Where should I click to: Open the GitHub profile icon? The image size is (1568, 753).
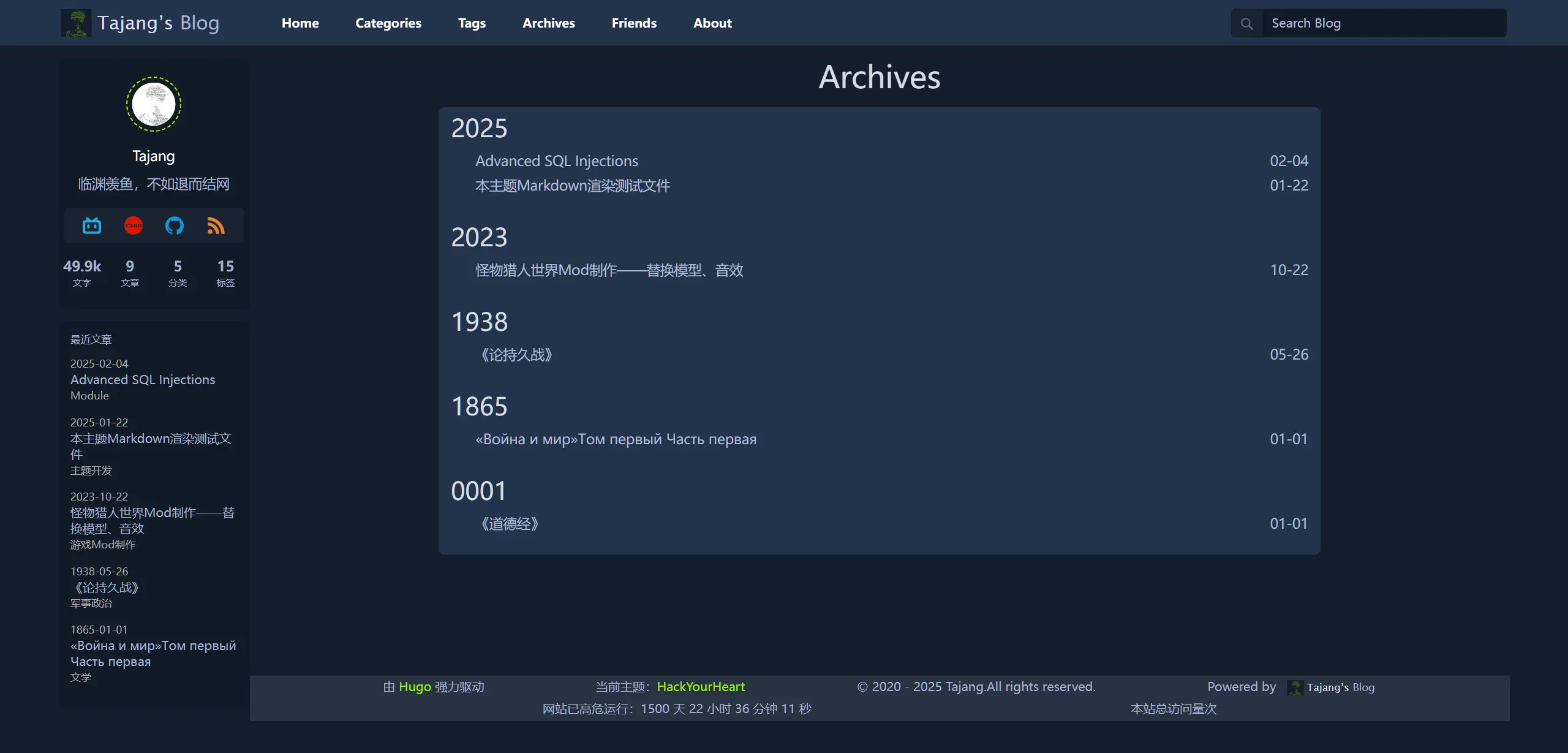point(175,225)
